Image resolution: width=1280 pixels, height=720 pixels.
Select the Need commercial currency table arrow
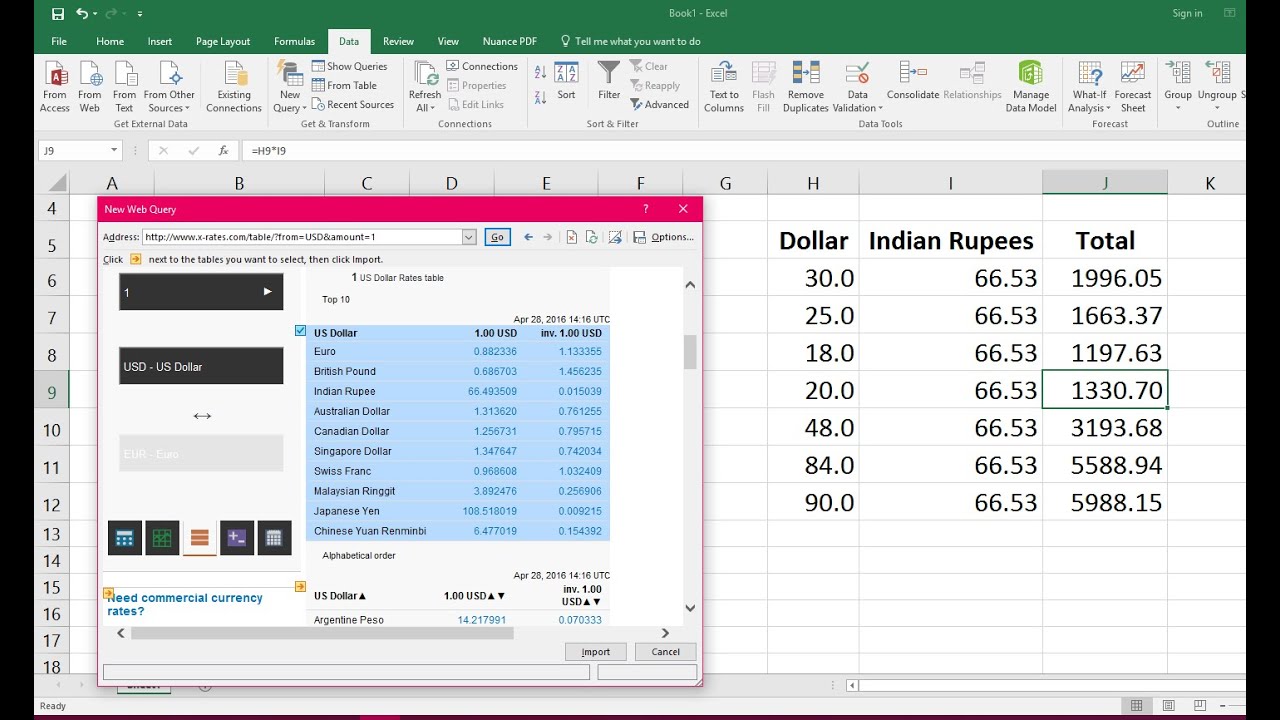click(108, 593)
